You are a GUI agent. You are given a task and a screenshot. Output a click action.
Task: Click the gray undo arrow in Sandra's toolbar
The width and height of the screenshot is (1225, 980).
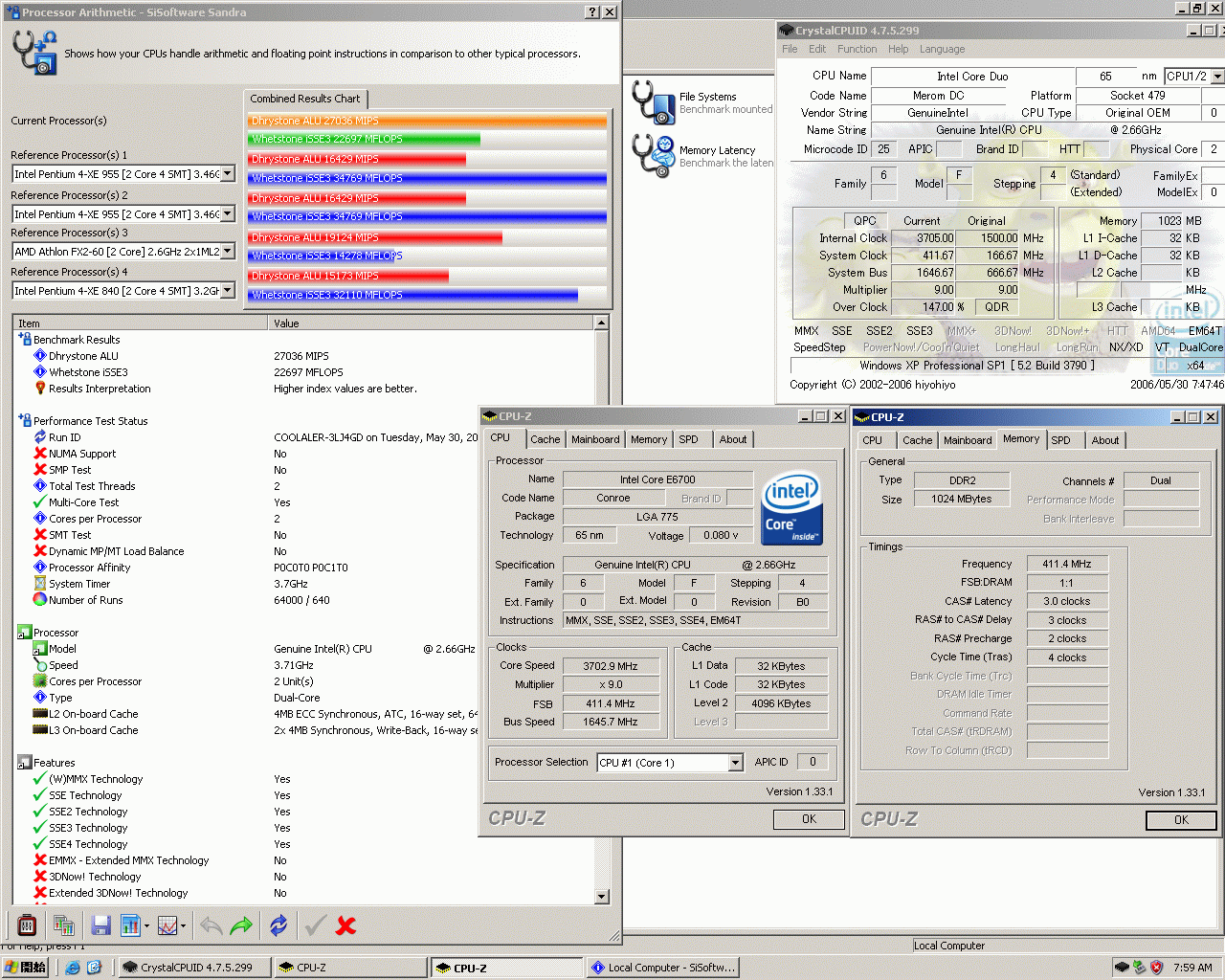click(x=212, y=924)
